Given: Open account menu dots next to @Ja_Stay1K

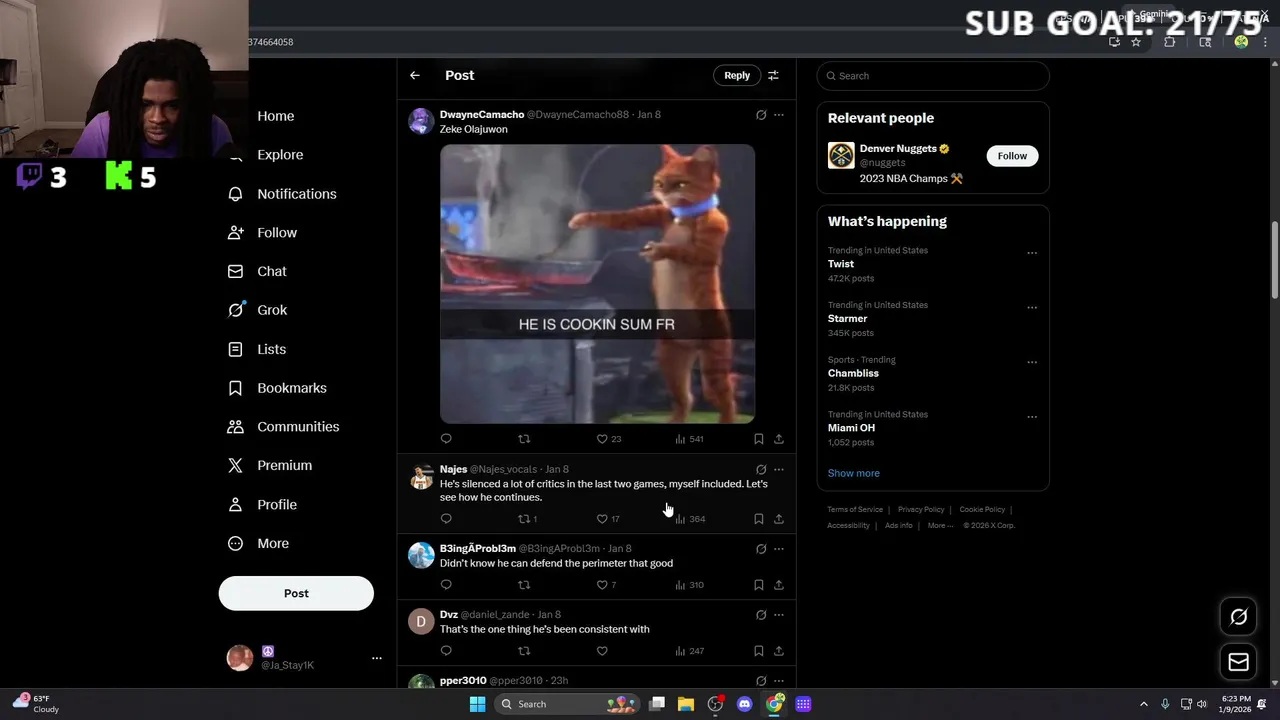Looking at the screenshot, I should (x=377, y=658).
